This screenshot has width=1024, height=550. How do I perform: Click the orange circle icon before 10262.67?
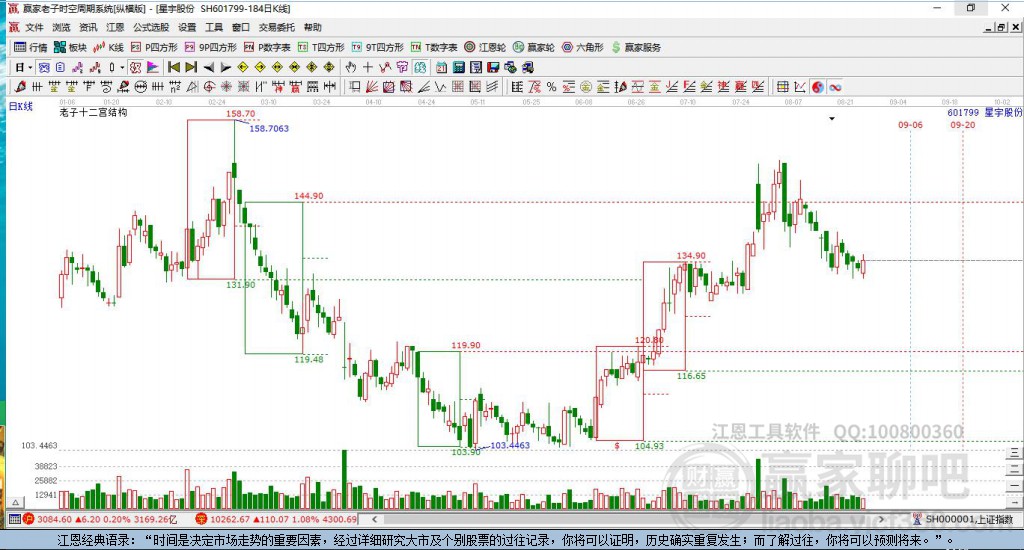tap(201, 519)
